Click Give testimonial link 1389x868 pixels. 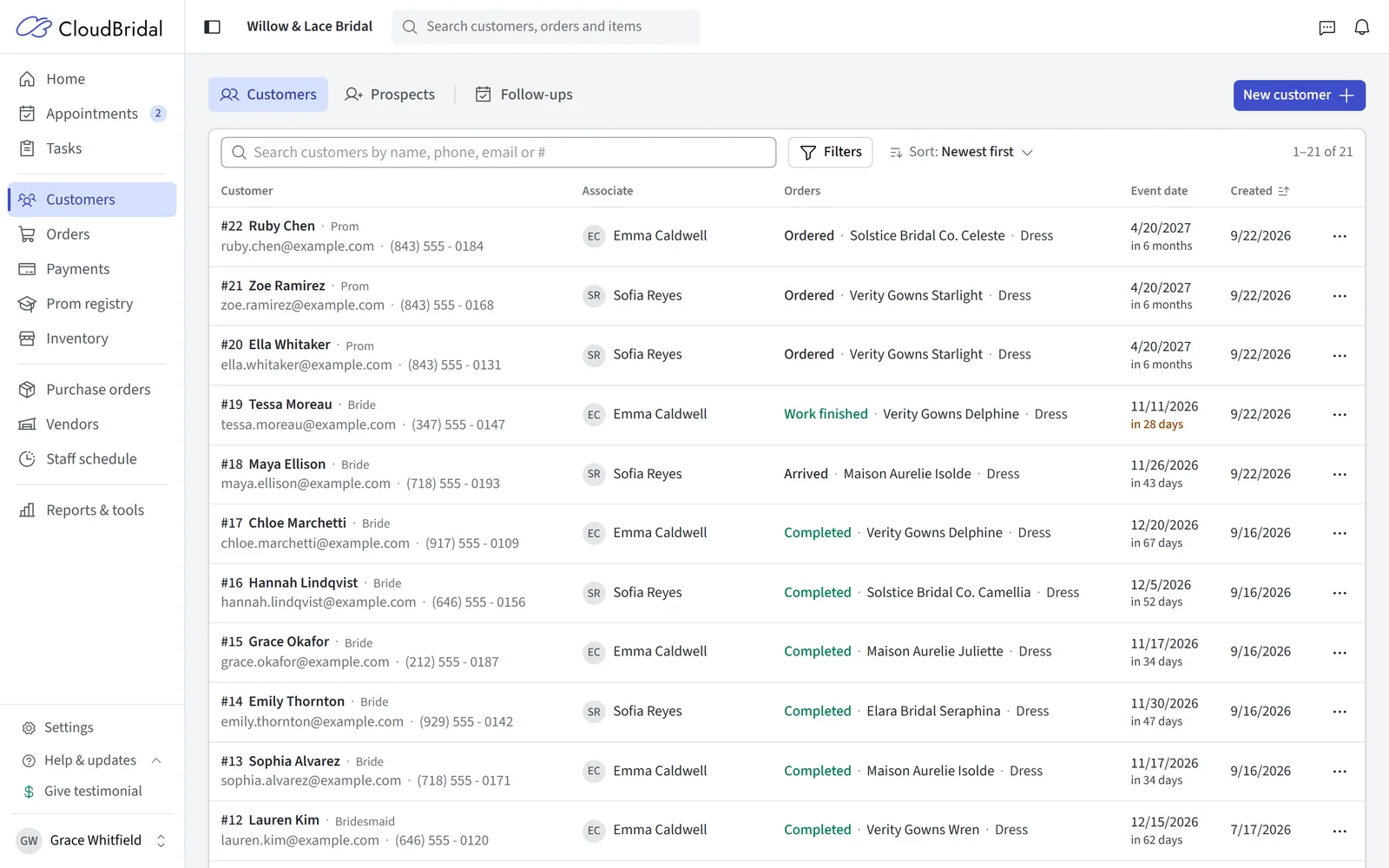(93, 792)
